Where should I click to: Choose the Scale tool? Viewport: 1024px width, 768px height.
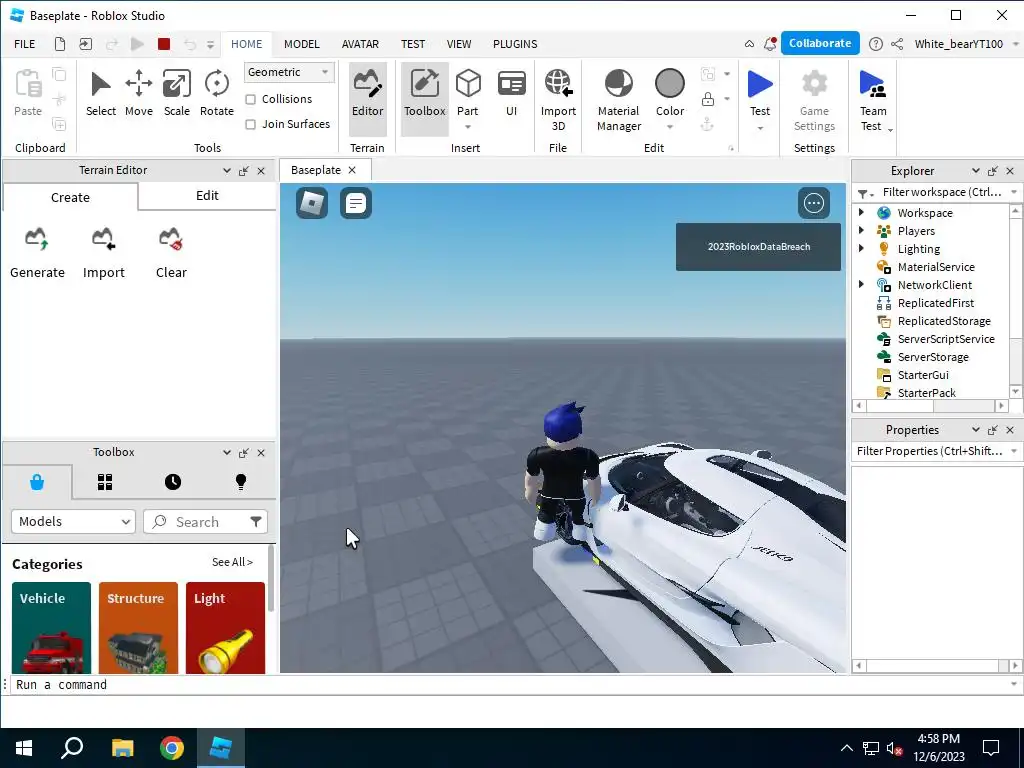(x=176, y=95)
